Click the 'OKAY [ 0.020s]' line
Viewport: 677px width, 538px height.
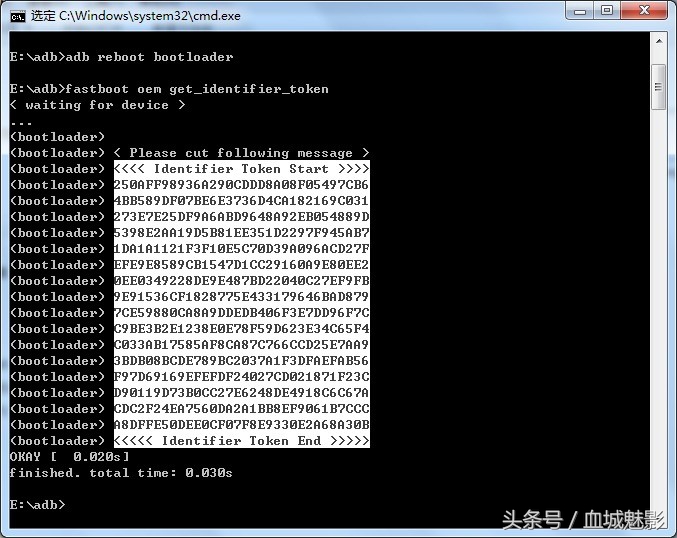click(x=70, y=457)
